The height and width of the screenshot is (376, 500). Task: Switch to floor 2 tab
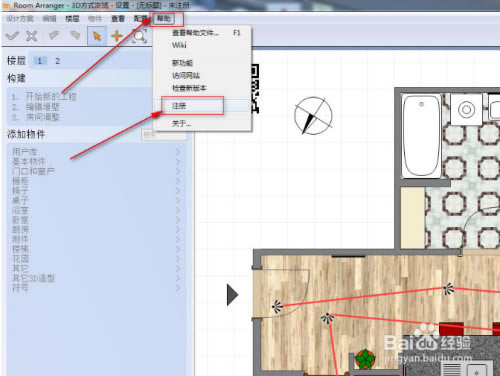(x=57, y=61)
